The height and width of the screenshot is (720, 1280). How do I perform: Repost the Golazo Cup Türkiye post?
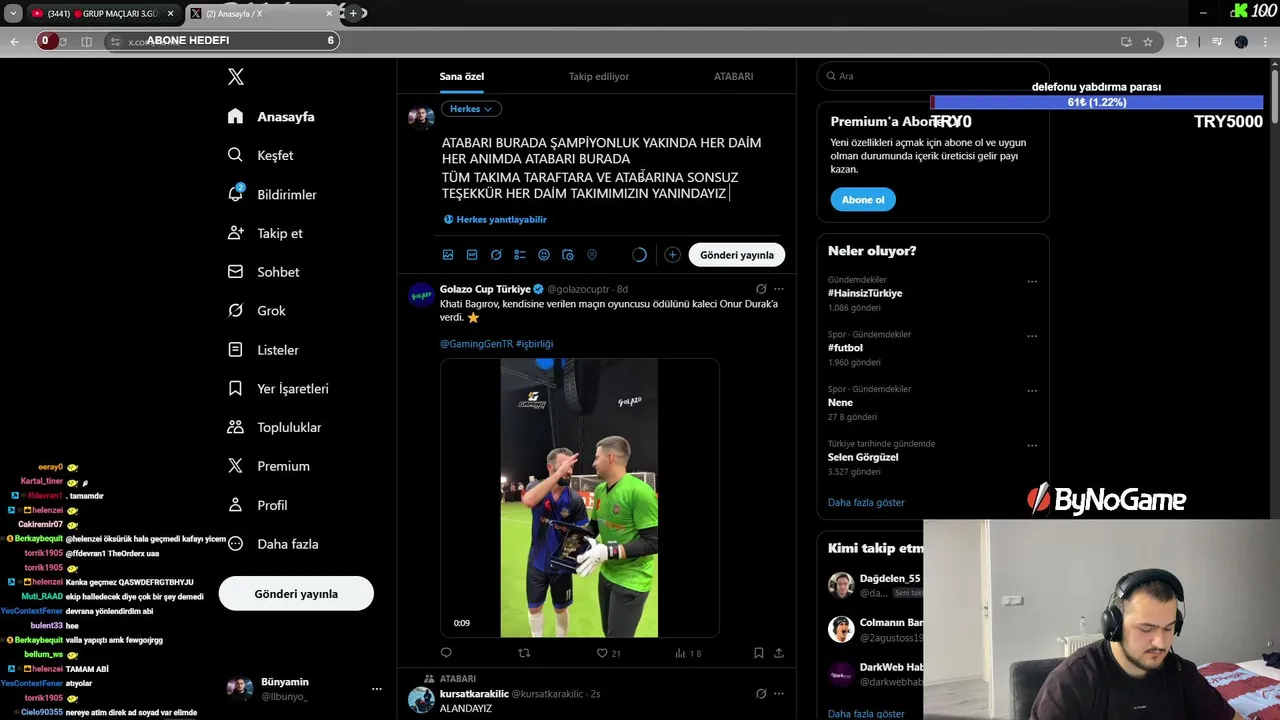coord(524,653)
